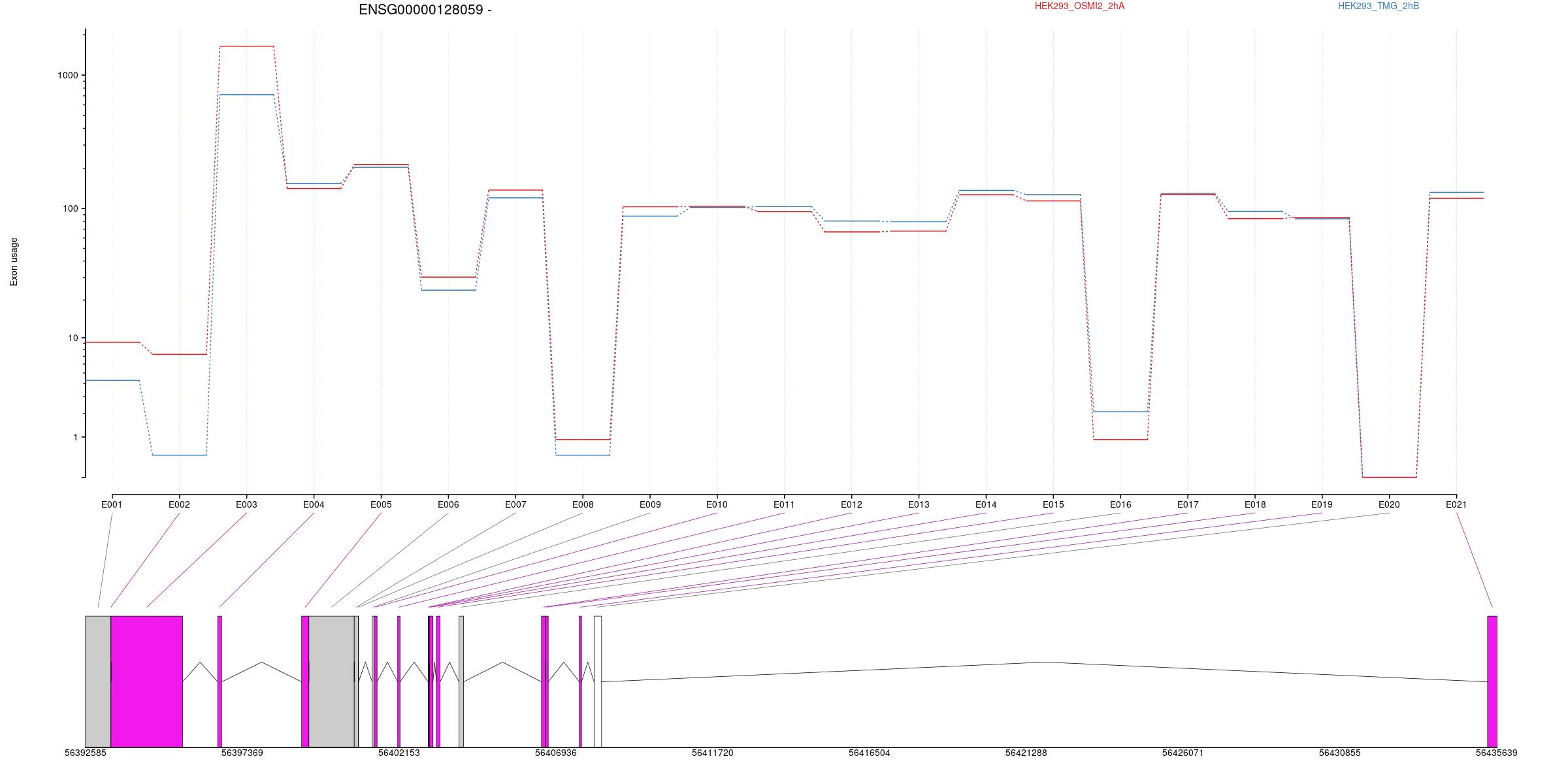
Task: Click y-axis tick label 100
Action: [71, 209]
